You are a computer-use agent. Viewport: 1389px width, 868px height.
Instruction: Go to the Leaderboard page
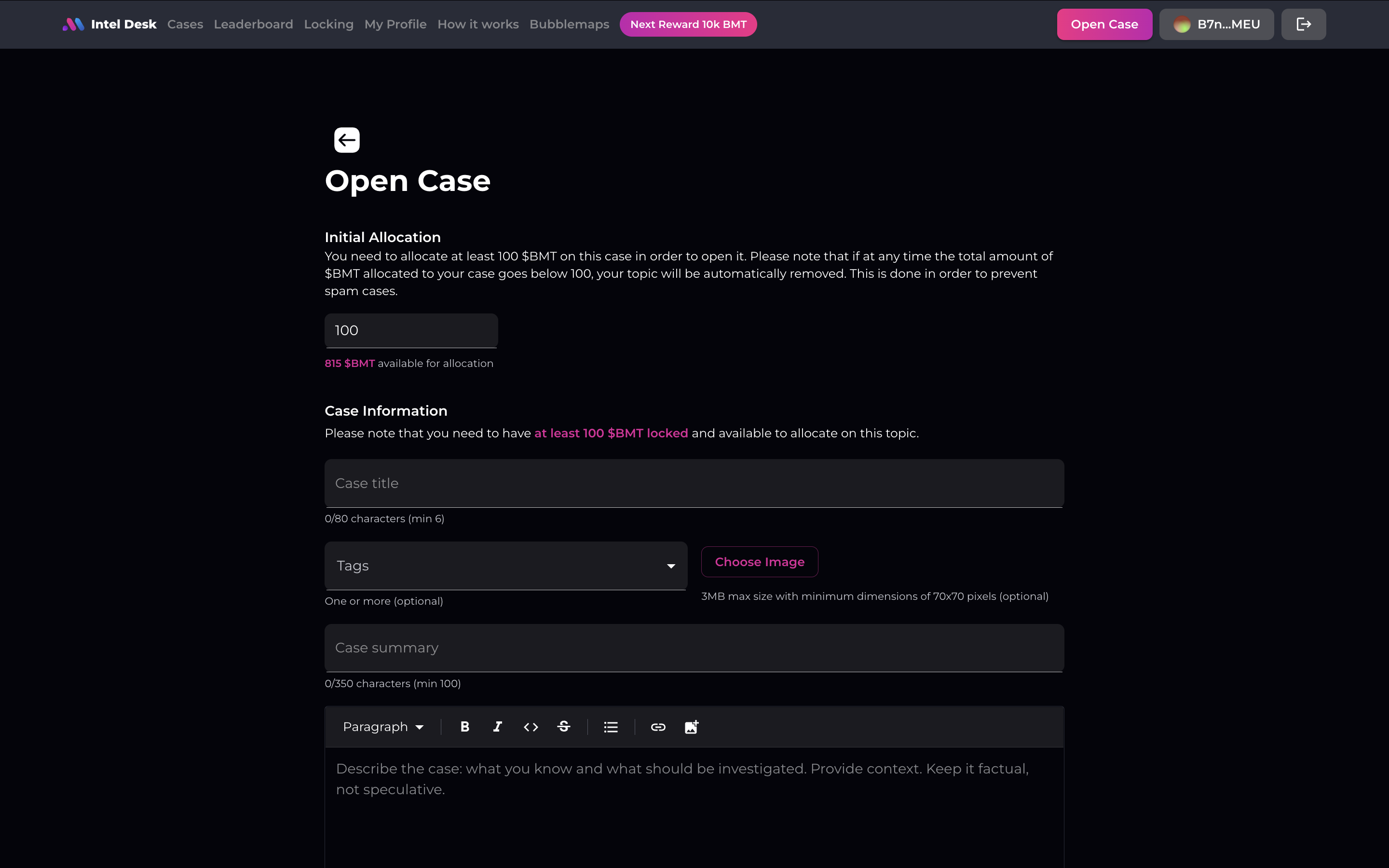click(253, 24)
